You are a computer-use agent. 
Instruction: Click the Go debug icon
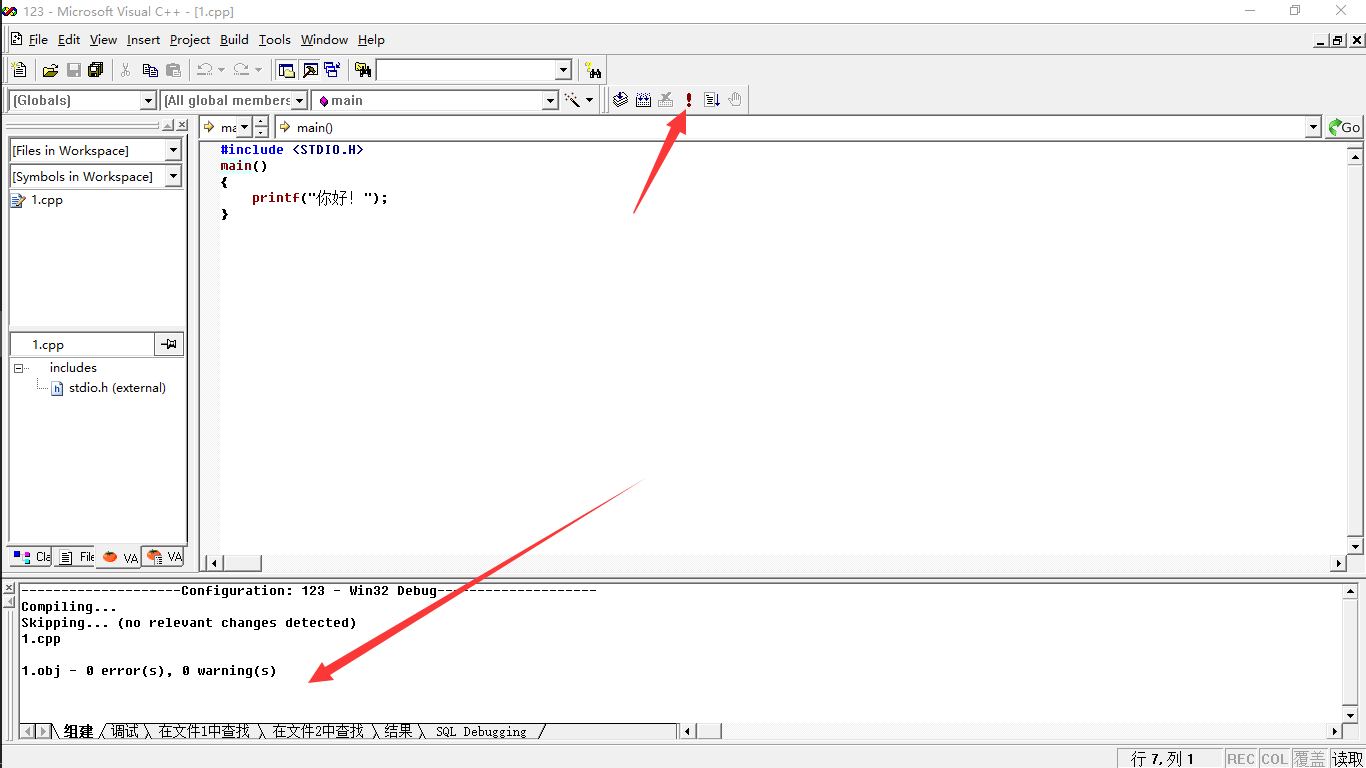point(712,100)
